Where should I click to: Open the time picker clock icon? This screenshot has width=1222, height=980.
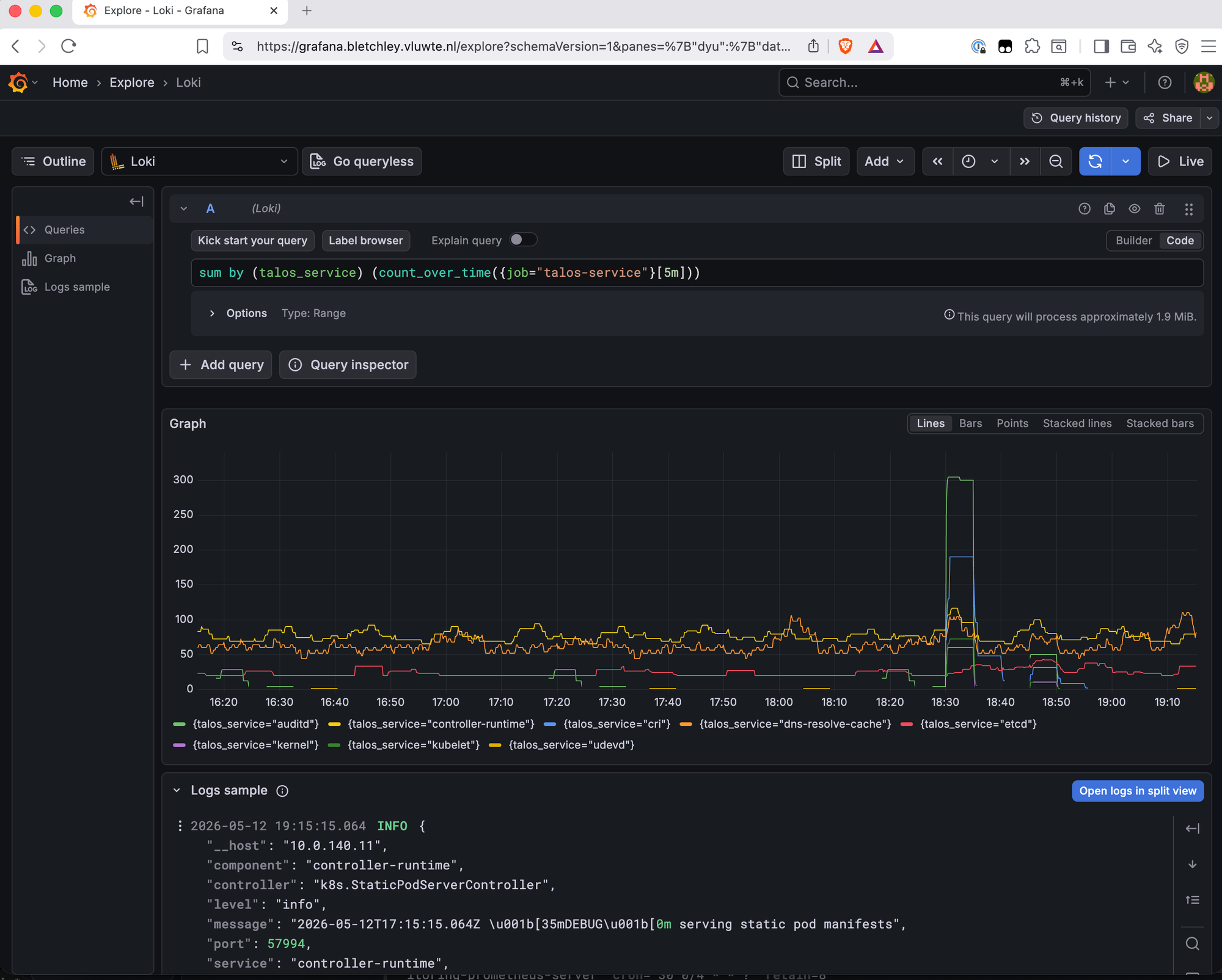[968, 161]
